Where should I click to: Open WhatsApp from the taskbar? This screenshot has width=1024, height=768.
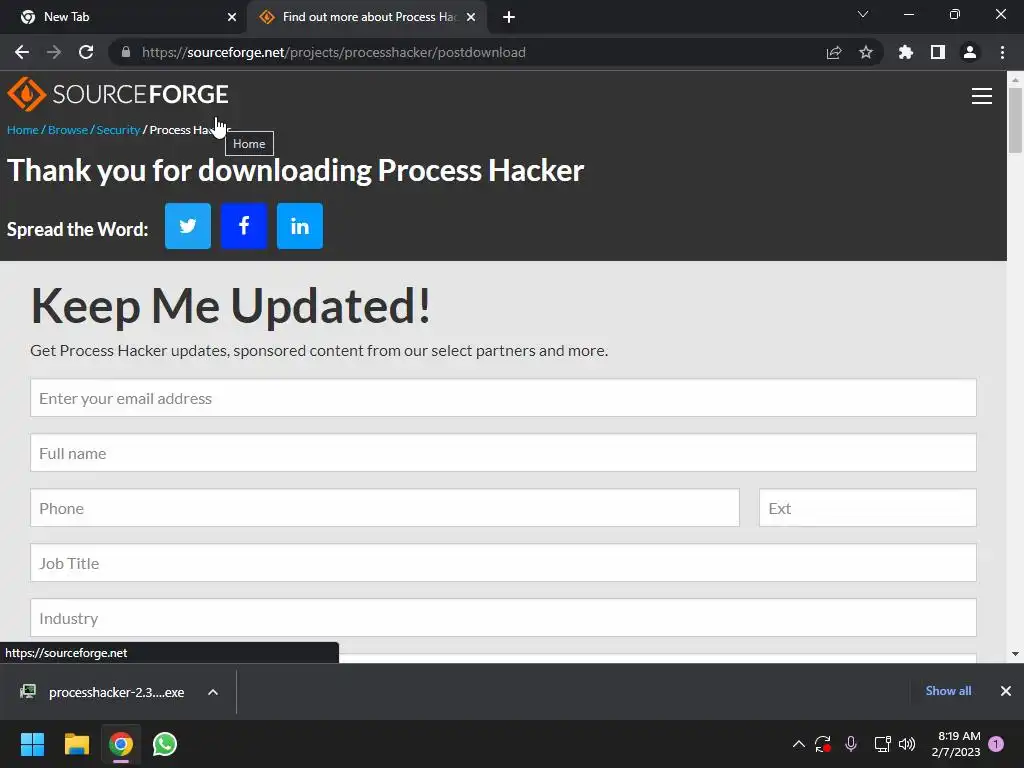click(x=165, y=744)
